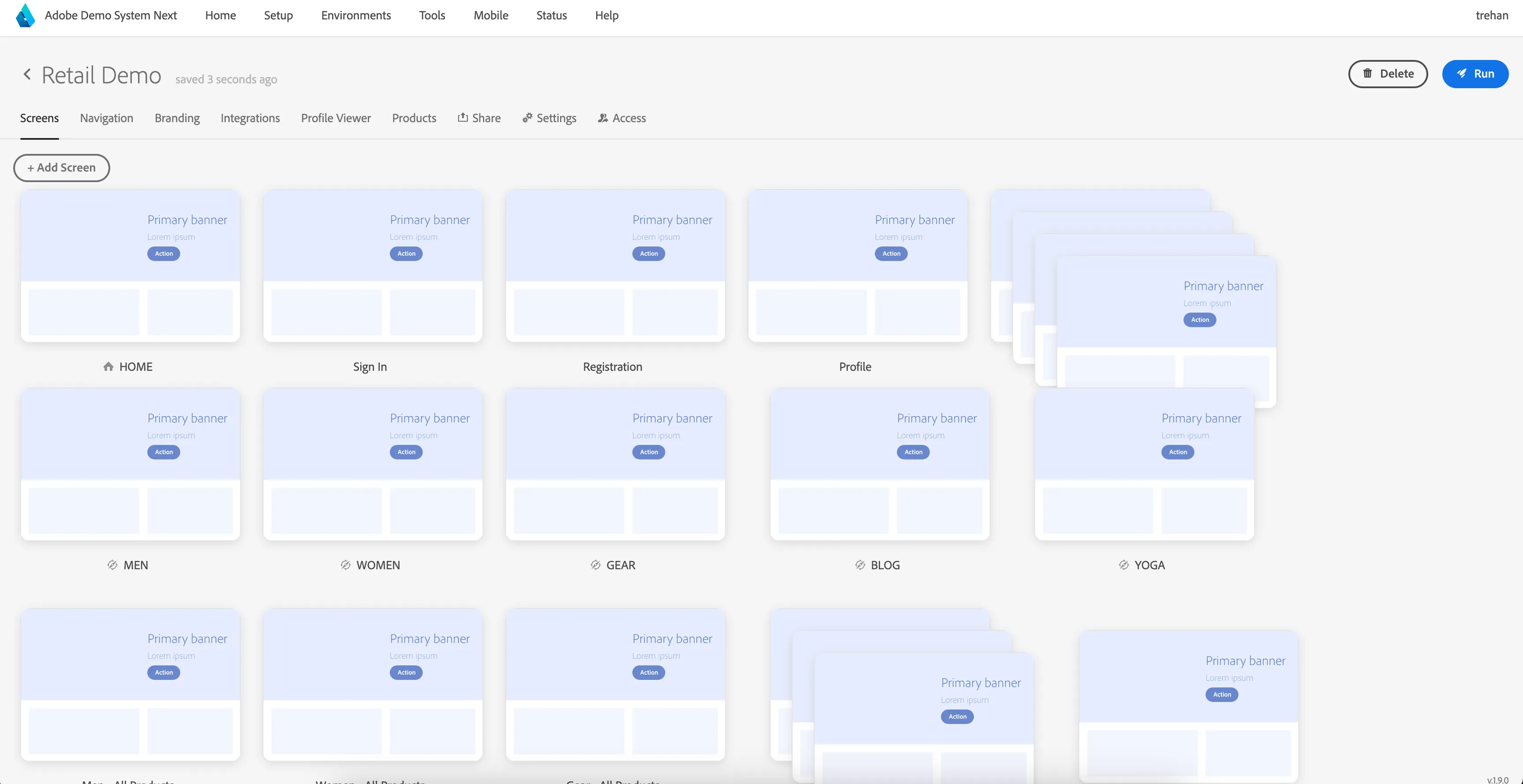Open the Setup menu

click(x=278, y=15)
